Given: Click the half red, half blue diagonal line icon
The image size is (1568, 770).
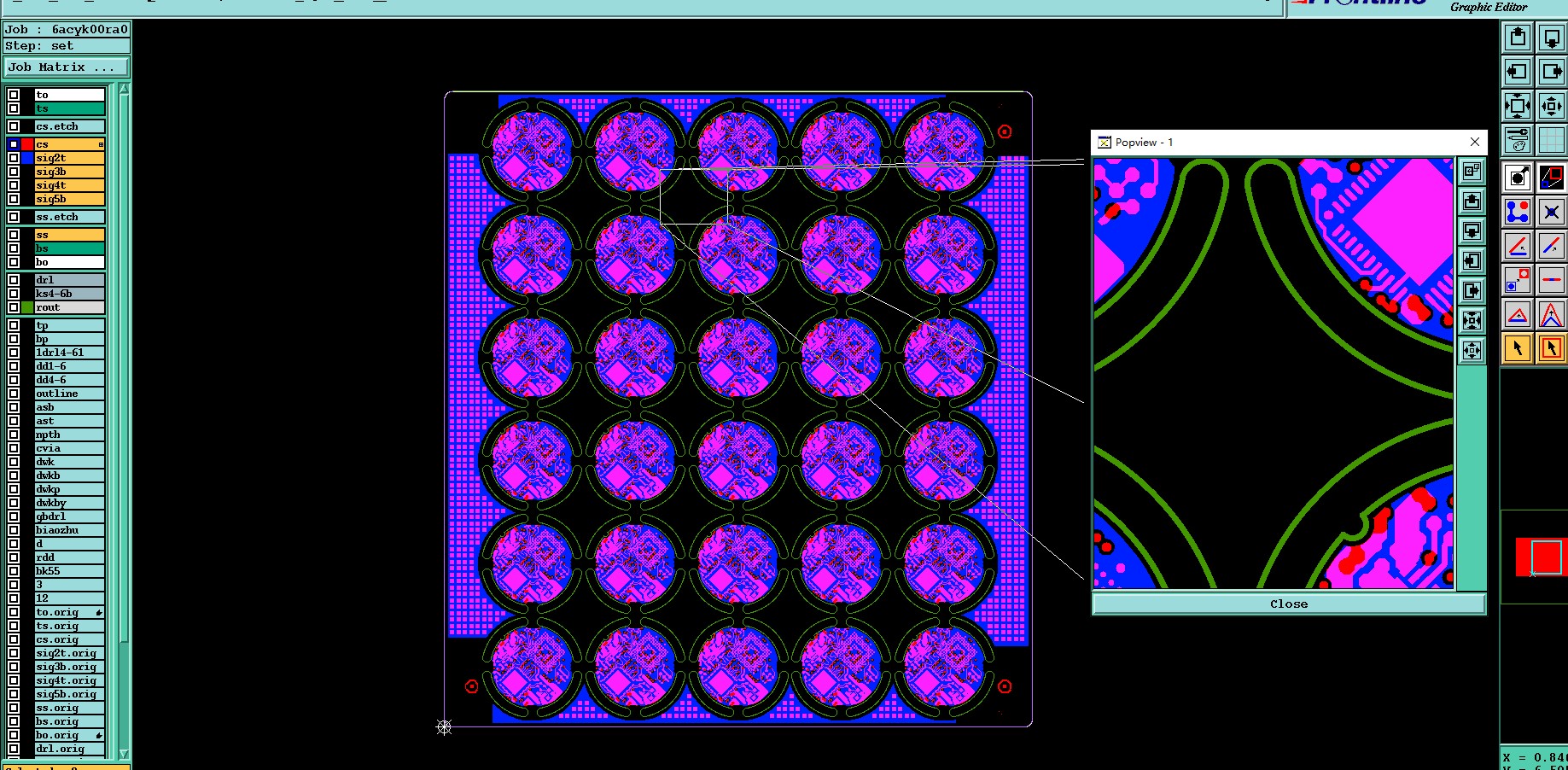Looking at the screenshot, I should pos(1551,246).
